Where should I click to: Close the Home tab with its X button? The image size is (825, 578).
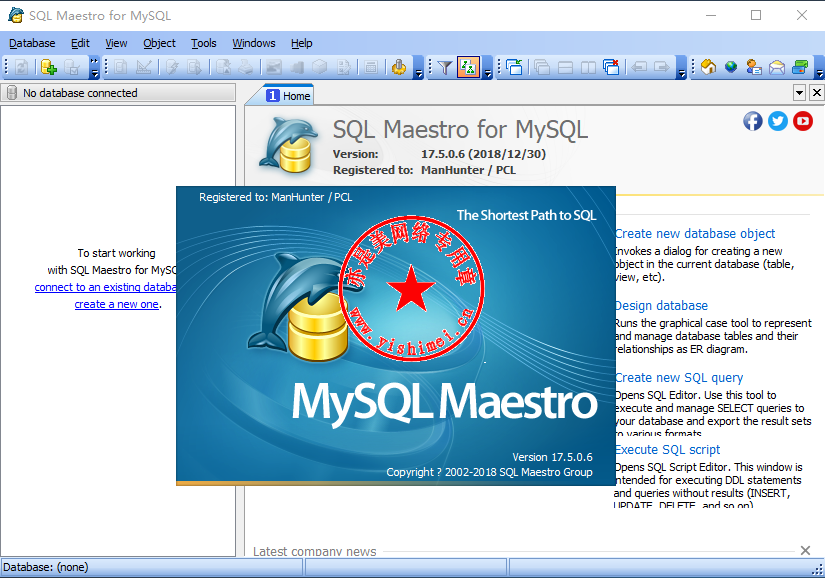tap(817, 93)
